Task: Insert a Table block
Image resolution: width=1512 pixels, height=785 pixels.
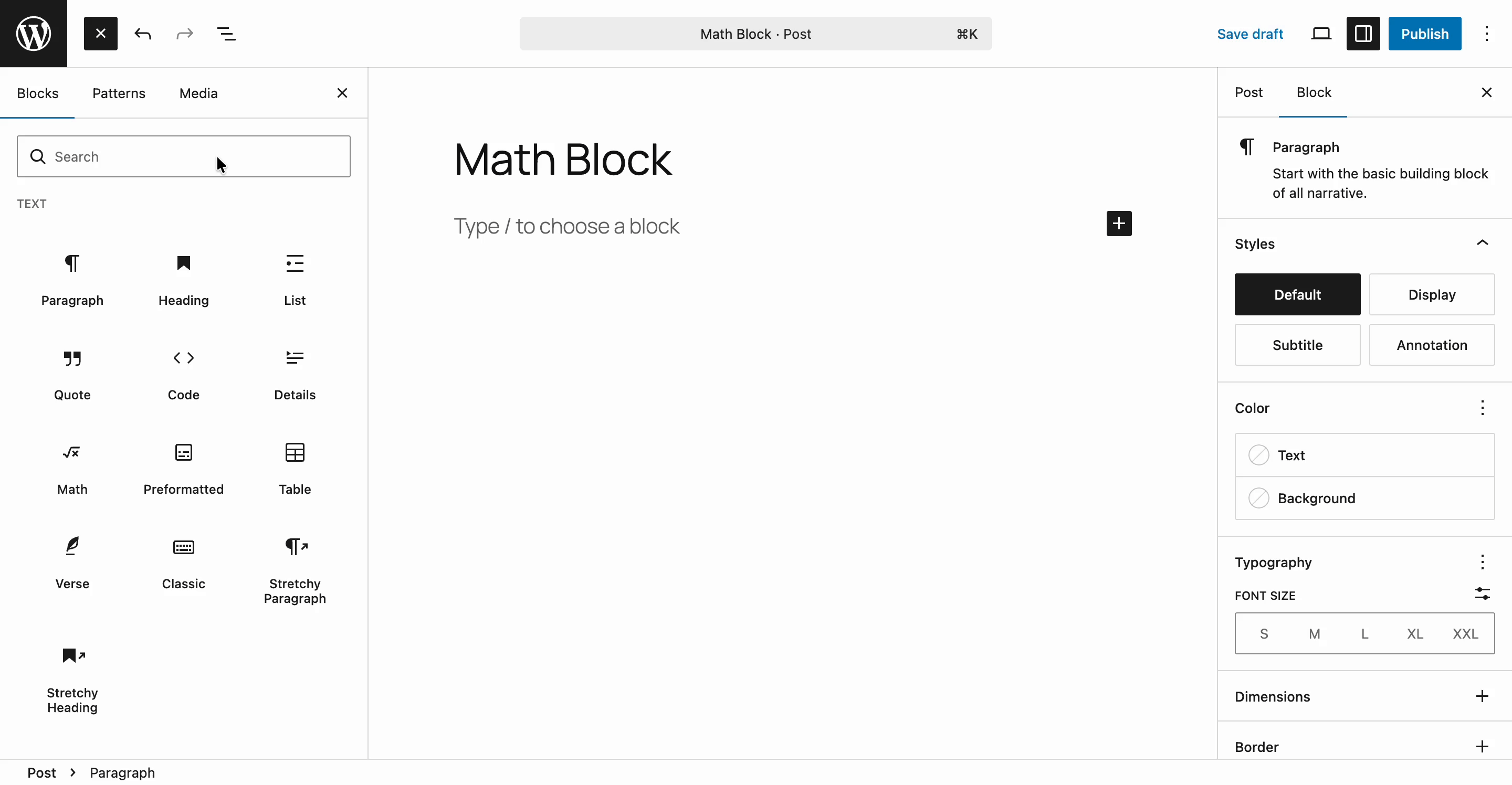Action: [x=295, y=466]
